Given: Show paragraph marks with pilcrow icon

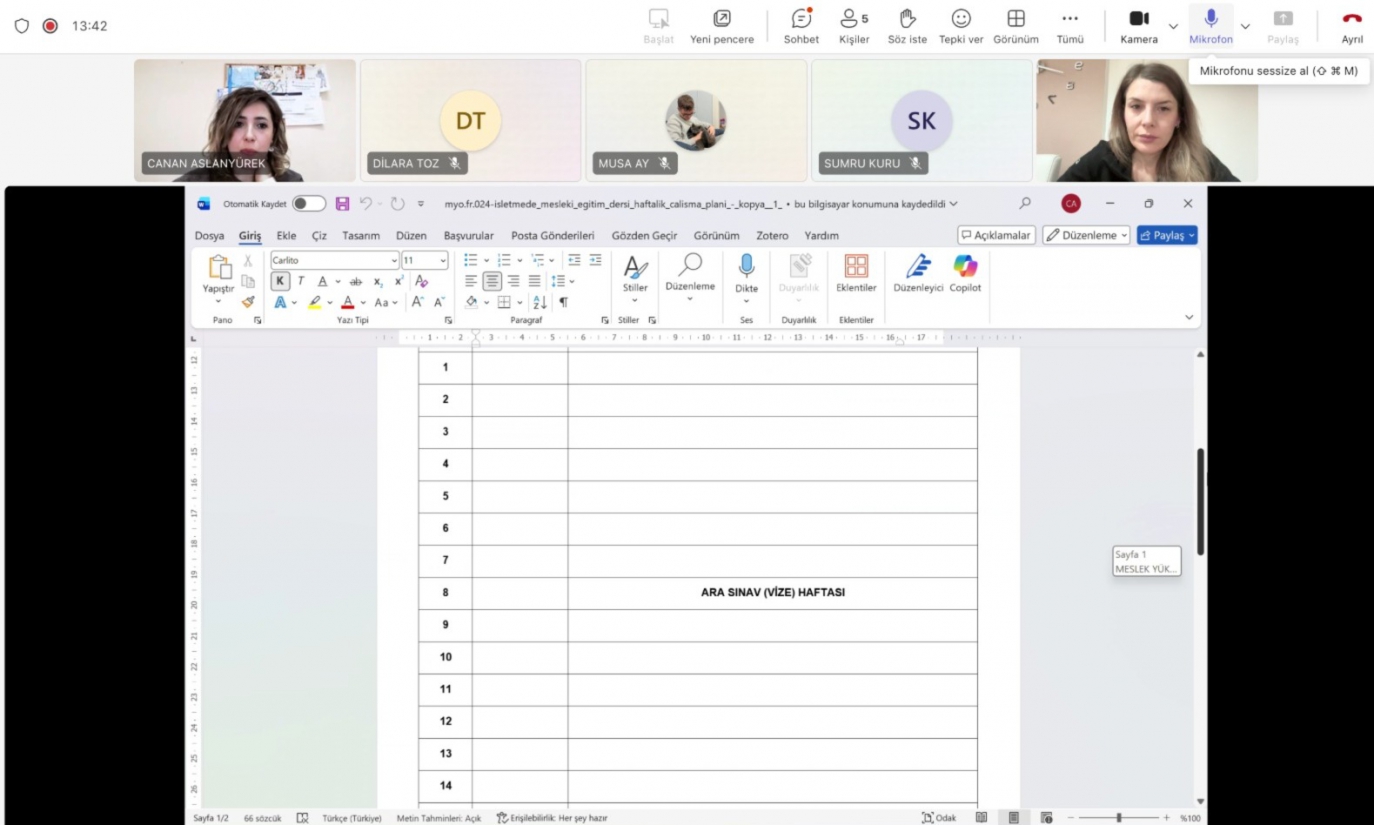Looking at the screenshot, I should (x=563, y=302).
